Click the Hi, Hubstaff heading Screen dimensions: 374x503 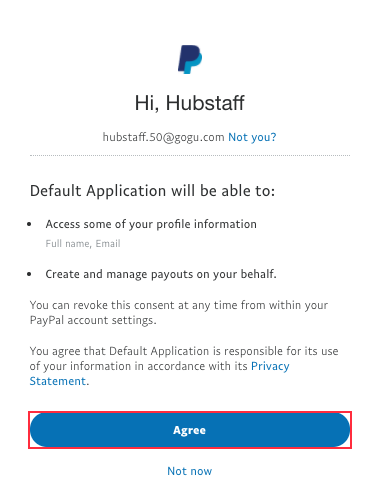190,103
